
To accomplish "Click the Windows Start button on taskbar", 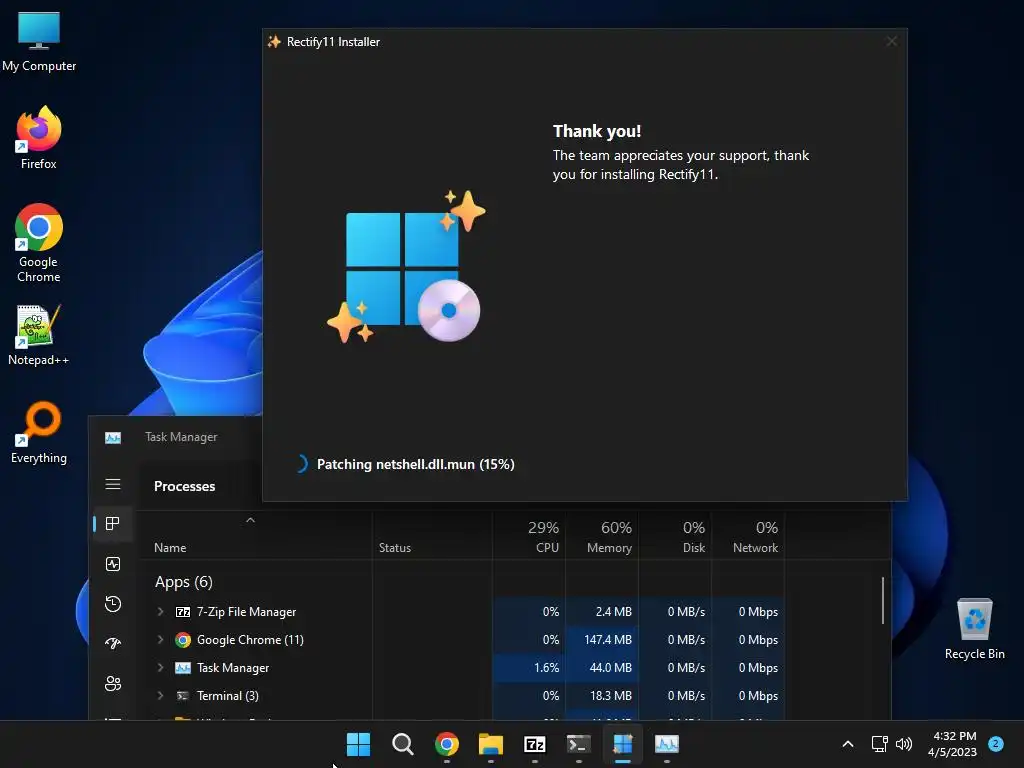I will (x=358, y=744).
